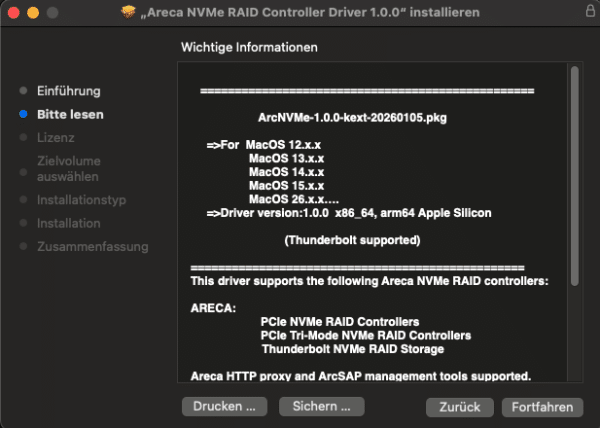This screenshot has width=600, height=428.
Task: Click the (Thunderbolt supported) text
Action: 352,240
